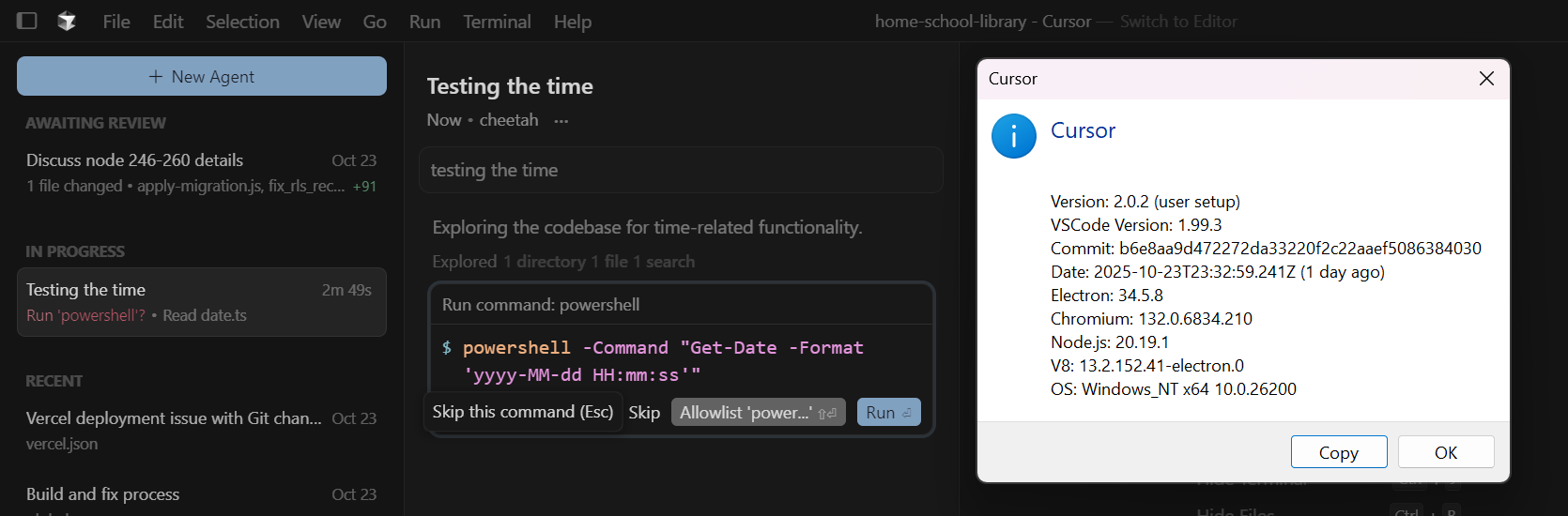
Task: Close the Cursor about dialog
Action: click(1486, 79)
